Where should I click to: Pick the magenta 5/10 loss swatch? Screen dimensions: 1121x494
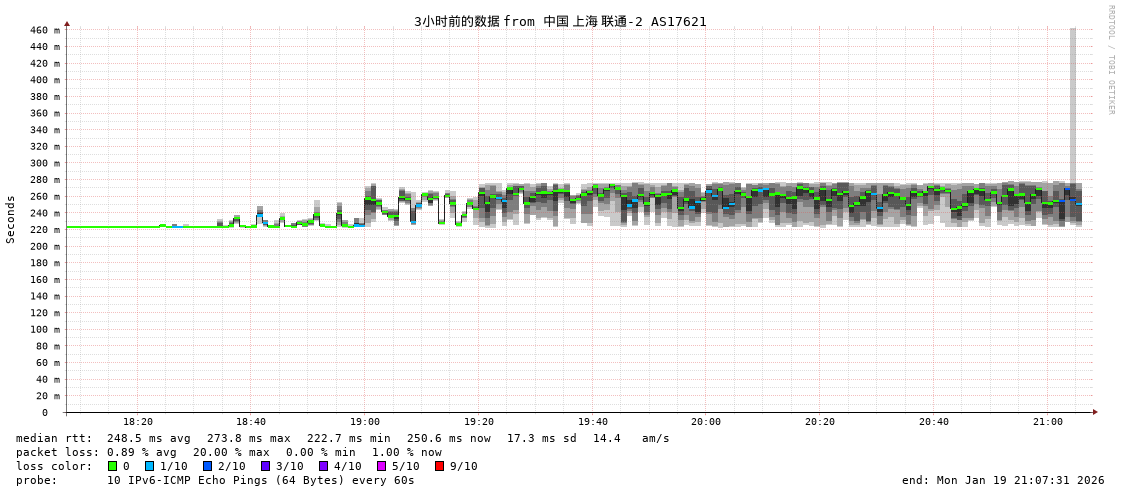pos(381,466)
